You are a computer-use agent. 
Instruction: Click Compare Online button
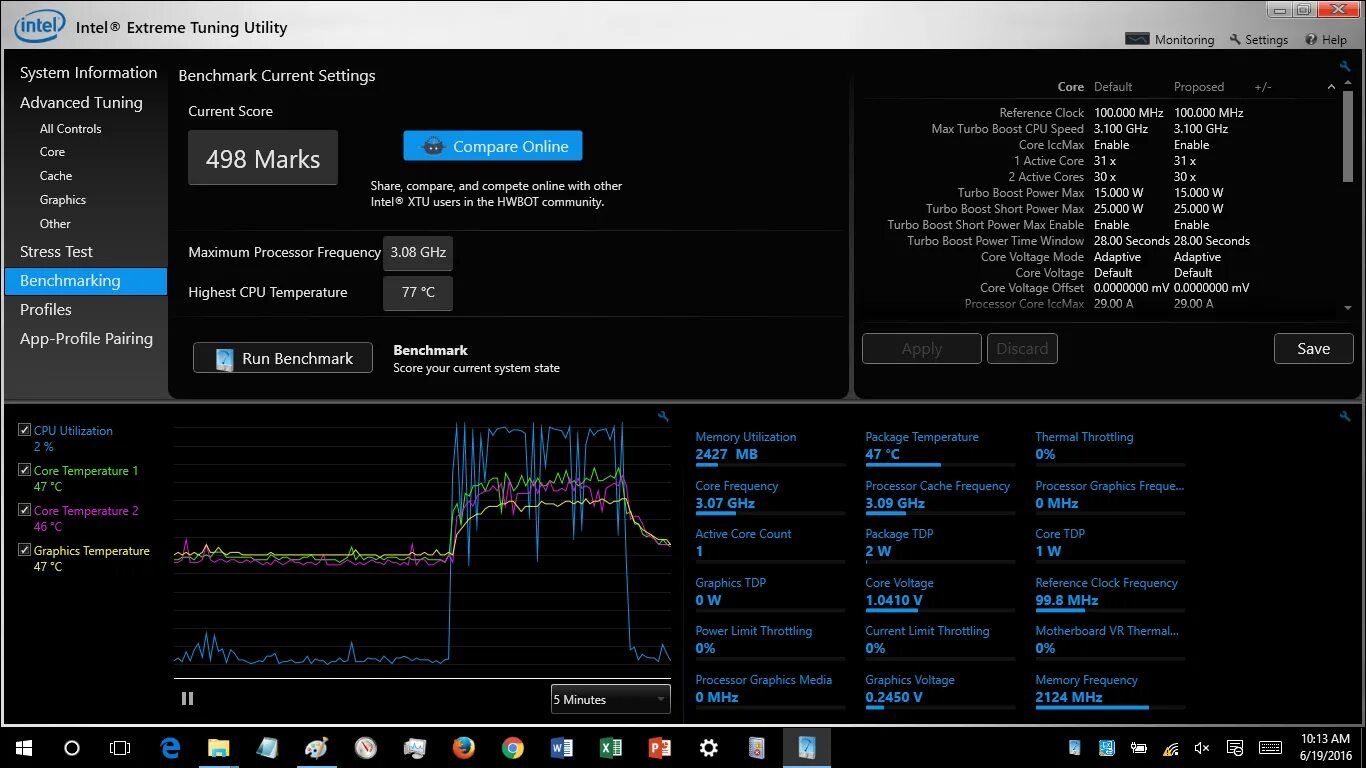(493, 146)
